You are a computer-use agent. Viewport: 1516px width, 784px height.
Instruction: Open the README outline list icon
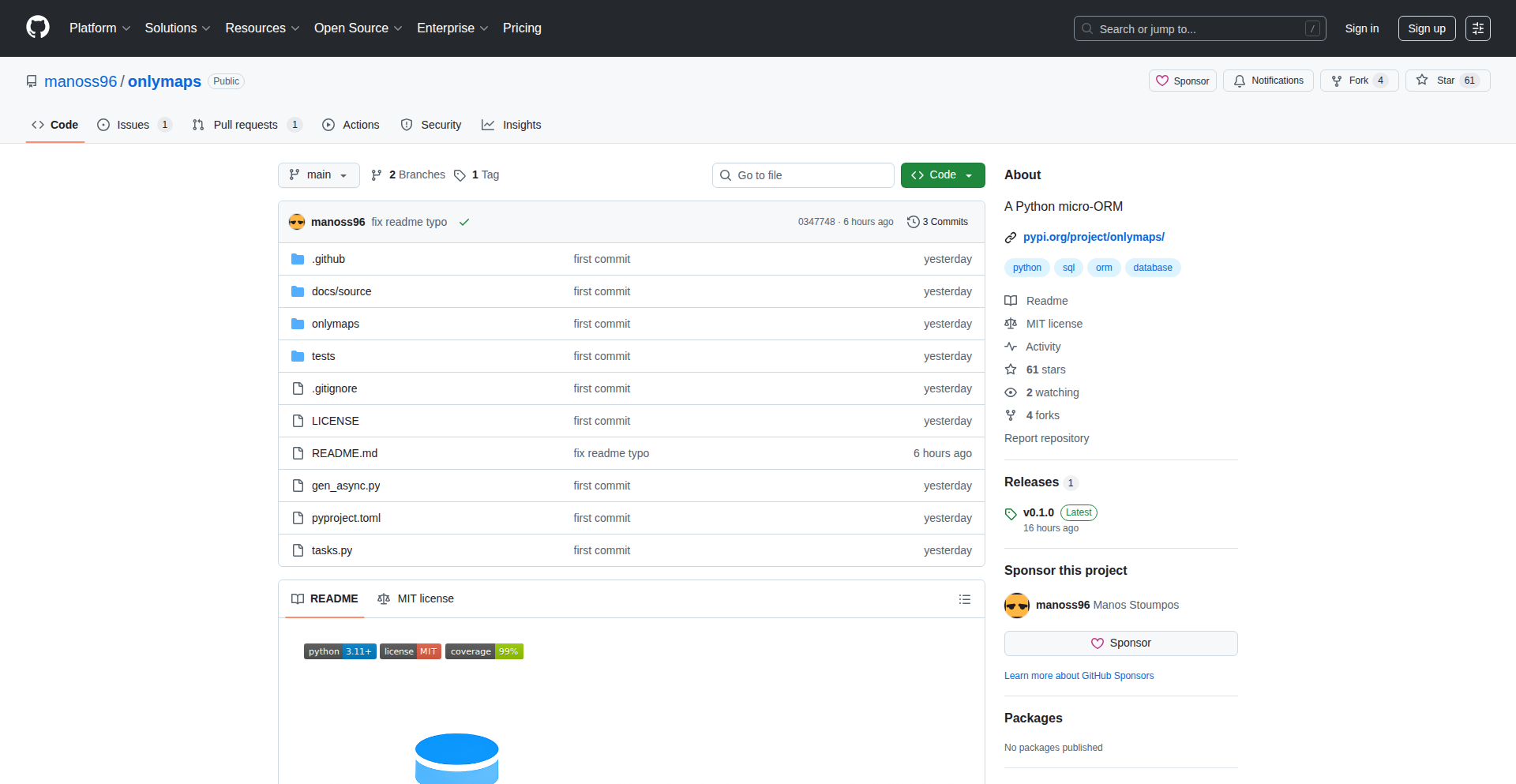tap(964, 599)
